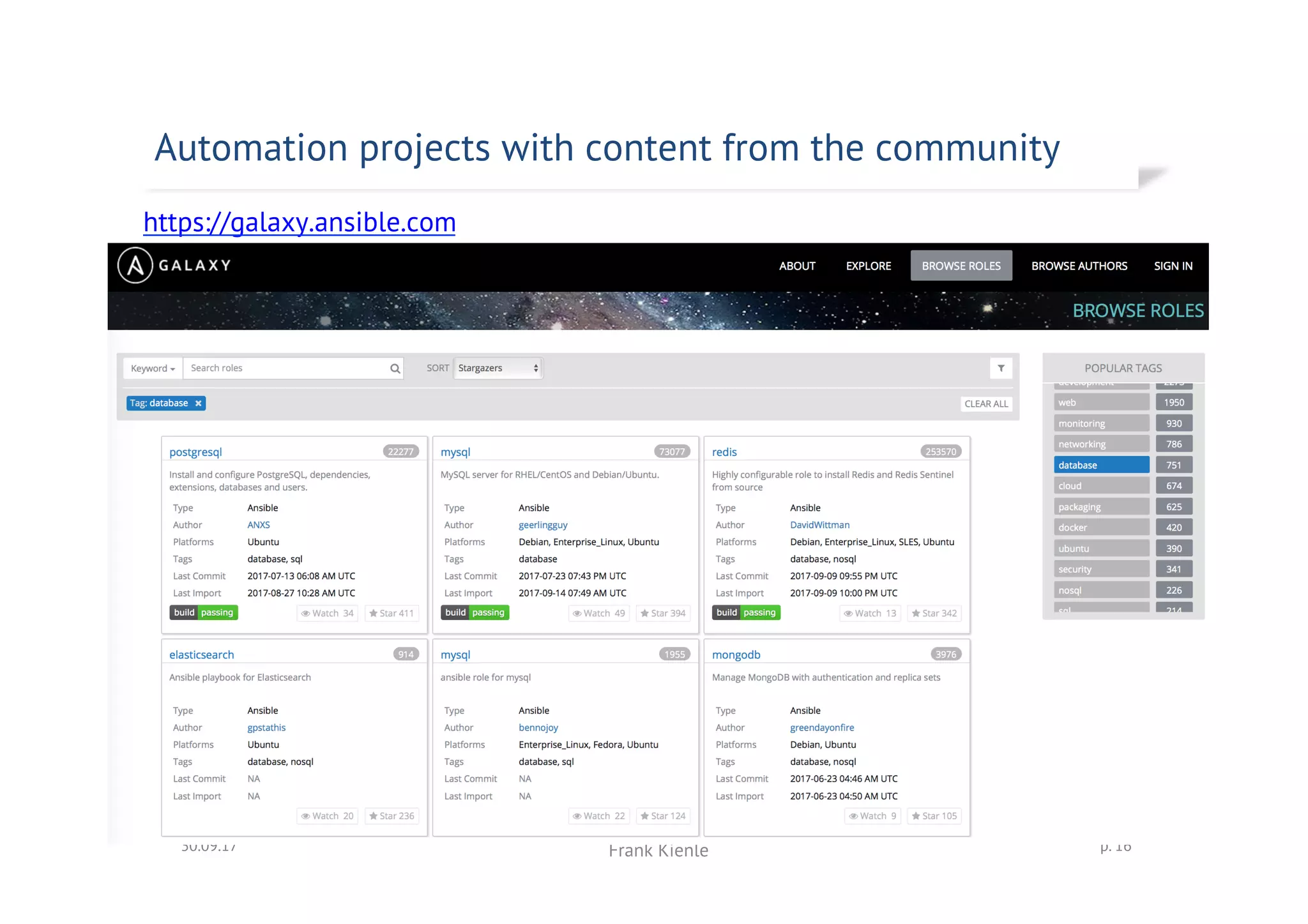Select the monitoring popular tag
Screen dimensions: 1308x924
(x=1101, y=423)
